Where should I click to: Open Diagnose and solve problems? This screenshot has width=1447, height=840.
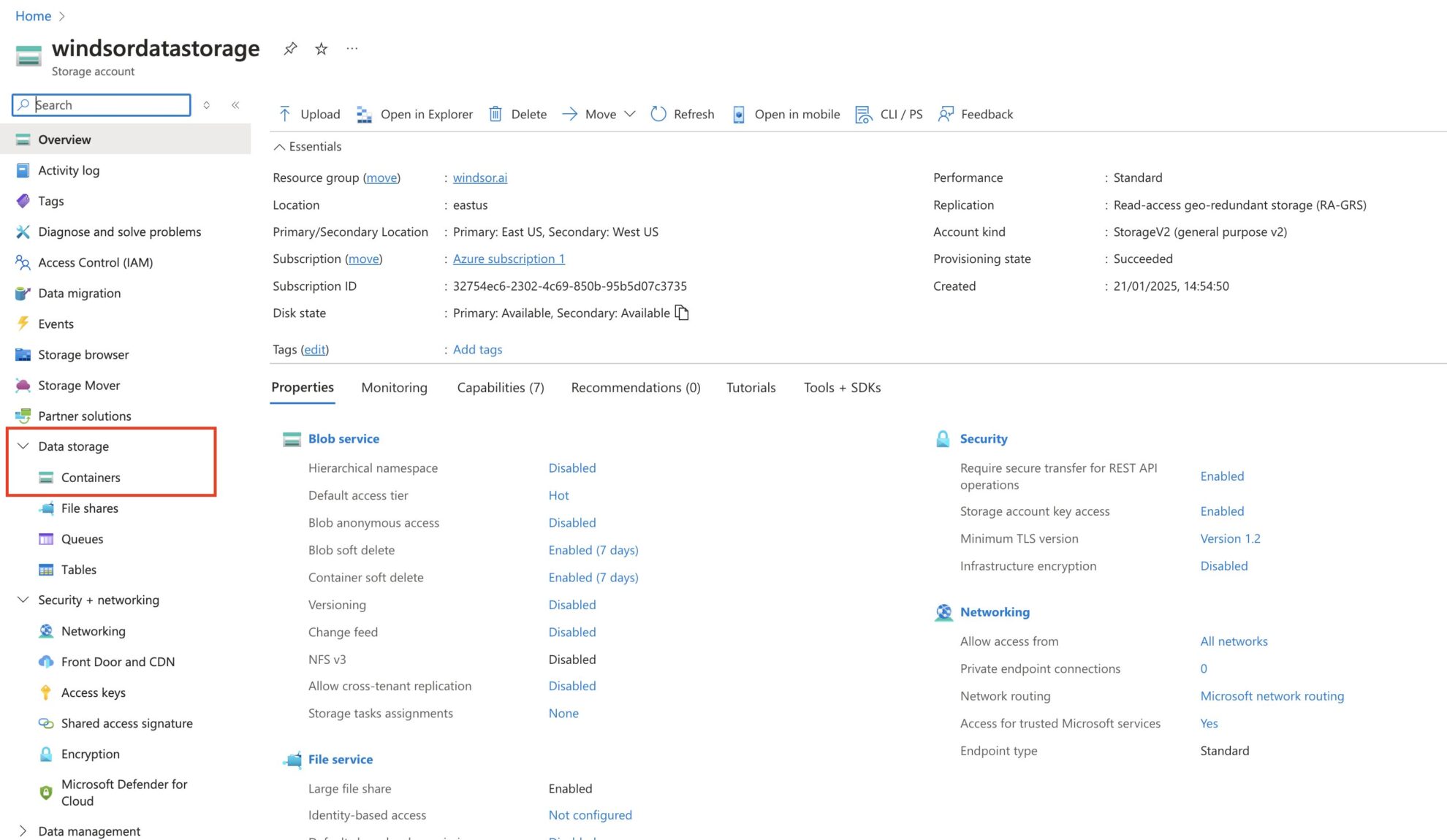tap(119, 232)
